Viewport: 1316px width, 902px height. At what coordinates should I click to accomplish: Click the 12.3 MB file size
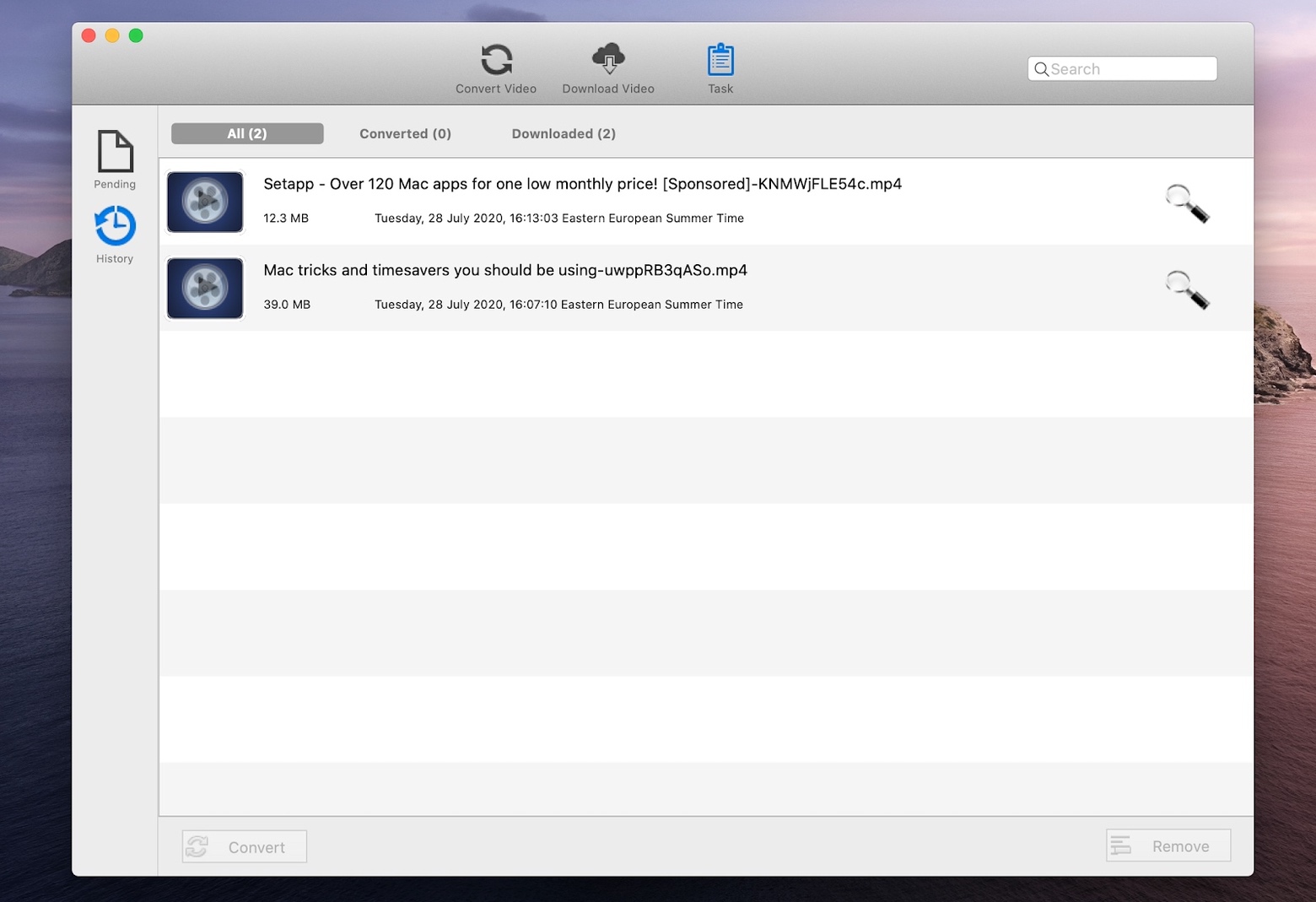click(286, 218)
